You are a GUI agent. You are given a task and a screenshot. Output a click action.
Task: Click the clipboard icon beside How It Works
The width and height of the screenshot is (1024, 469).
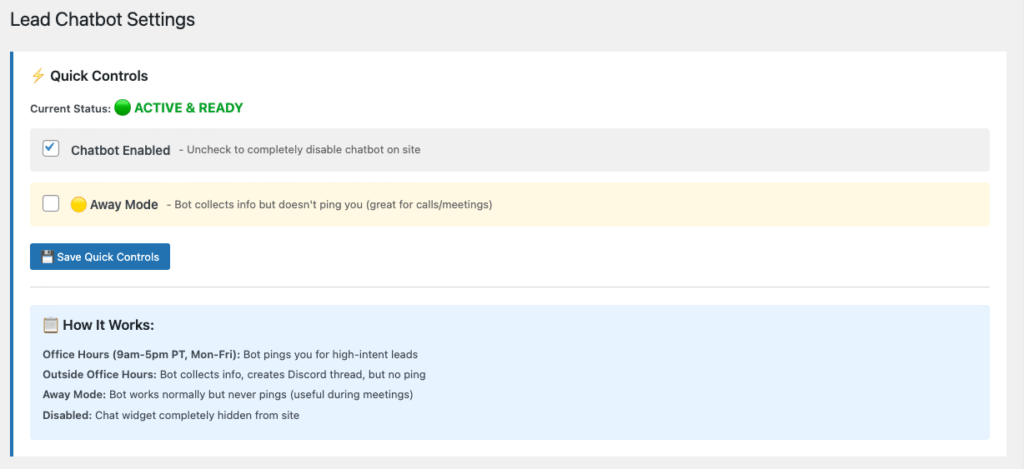(x=51, y=325)
